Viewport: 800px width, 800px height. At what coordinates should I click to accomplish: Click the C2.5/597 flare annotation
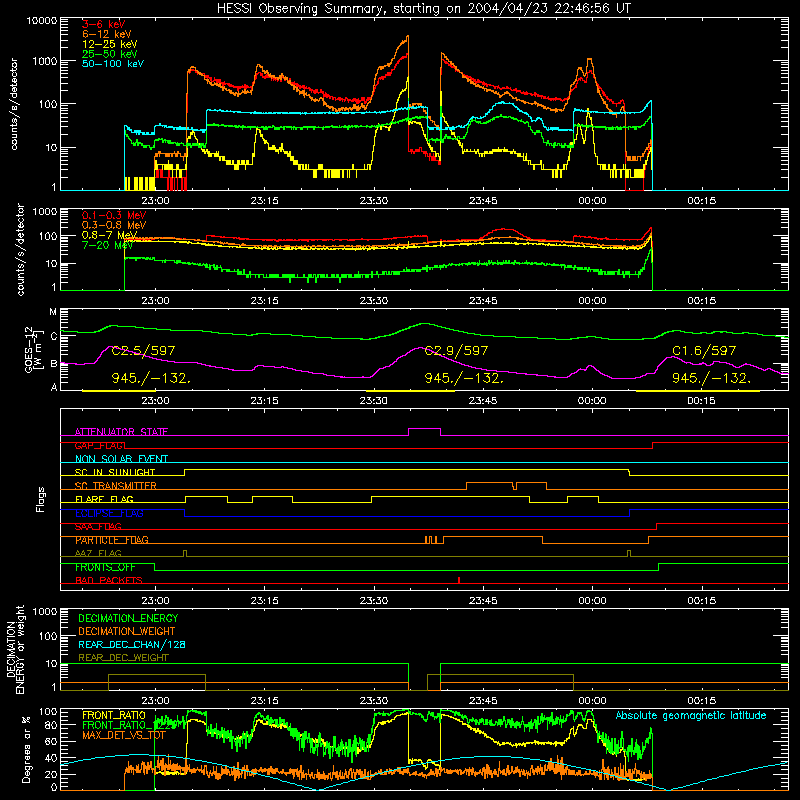click(x=143, y=351)
